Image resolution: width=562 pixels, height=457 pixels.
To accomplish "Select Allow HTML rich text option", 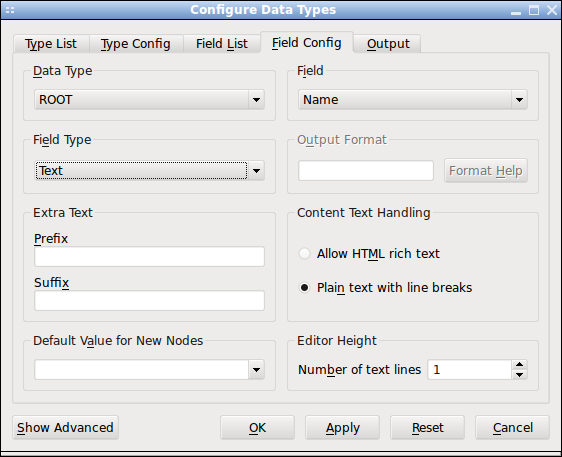I will 369,254.
